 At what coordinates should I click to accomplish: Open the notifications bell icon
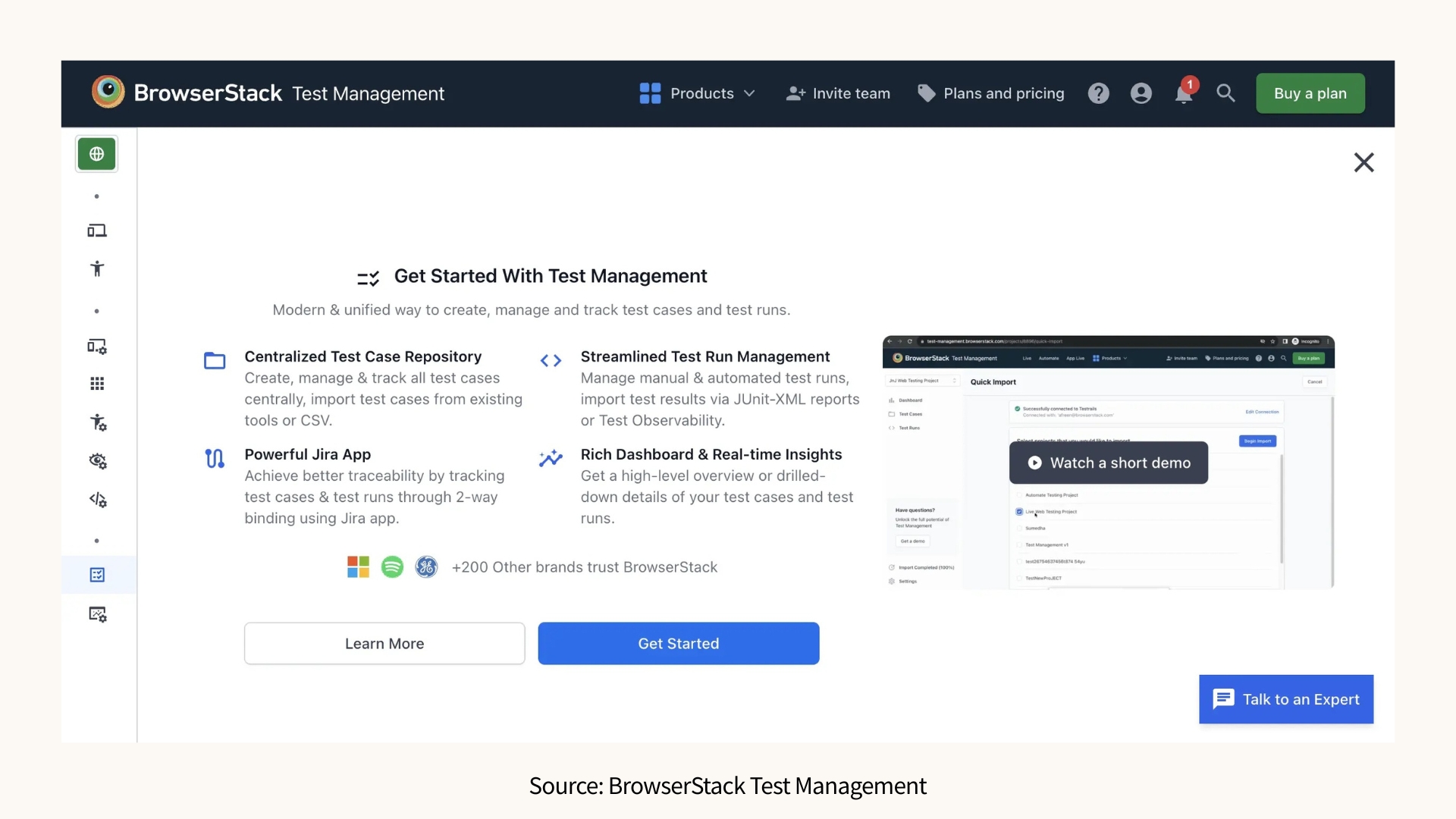[1184, 93]
